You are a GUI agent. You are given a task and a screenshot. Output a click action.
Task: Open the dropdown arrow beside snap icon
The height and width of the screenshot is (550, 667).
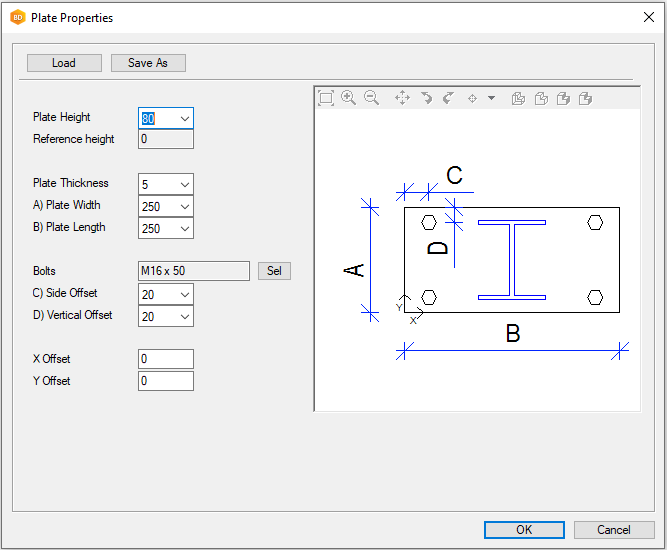click(x=491, y=98)
